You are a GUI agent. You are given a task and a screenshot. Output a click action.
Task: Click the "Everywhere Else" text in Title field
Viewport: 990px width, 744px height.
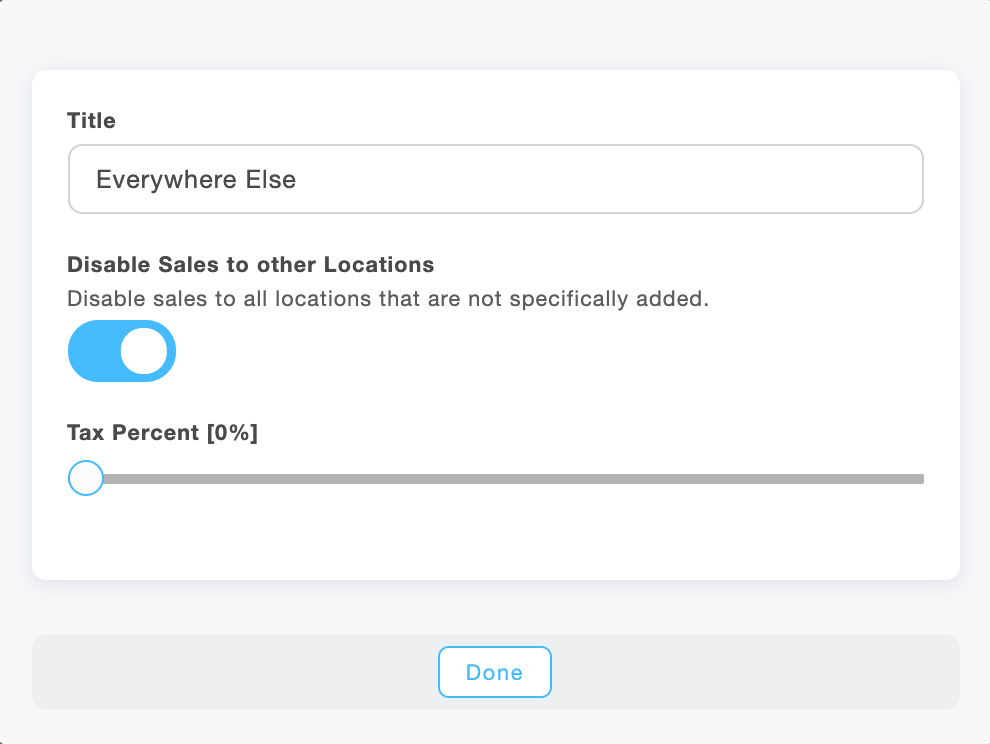196,180
